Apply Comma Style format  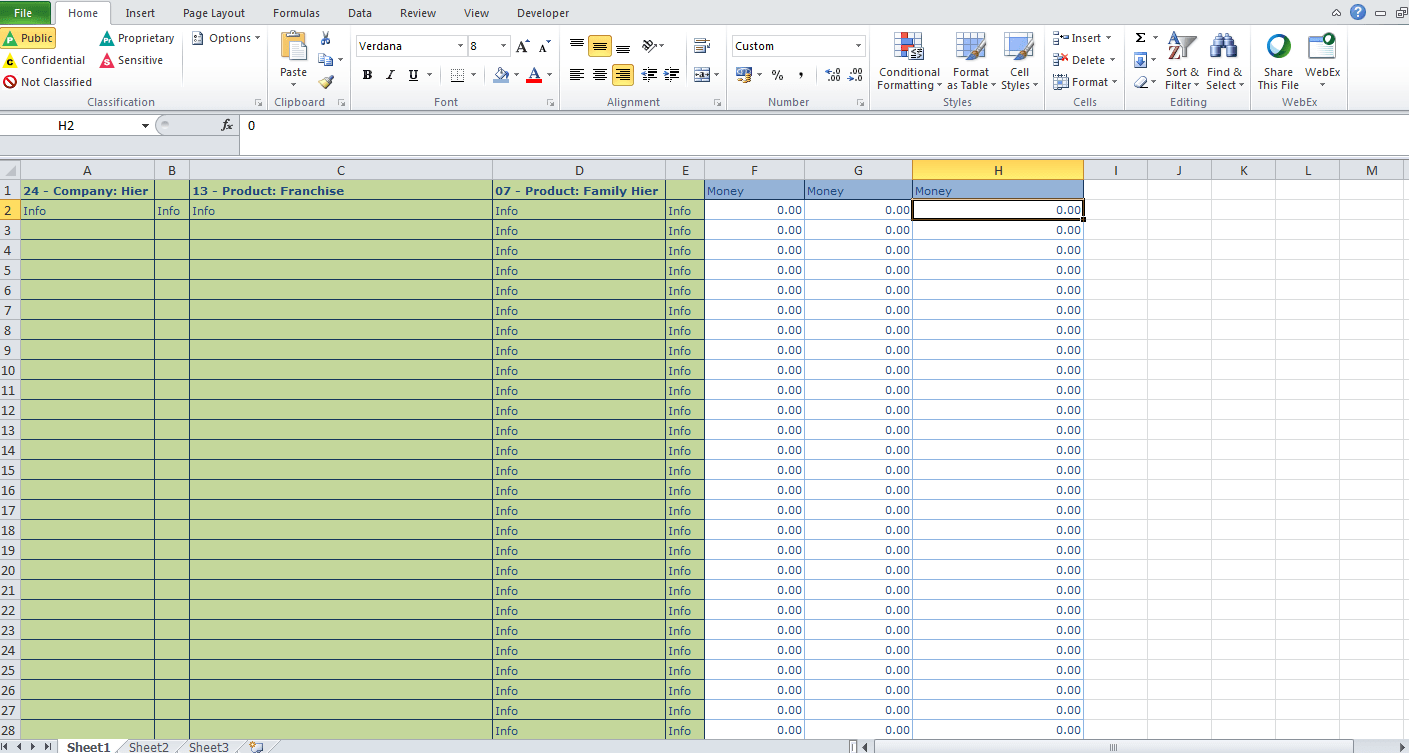coord(801,75)
